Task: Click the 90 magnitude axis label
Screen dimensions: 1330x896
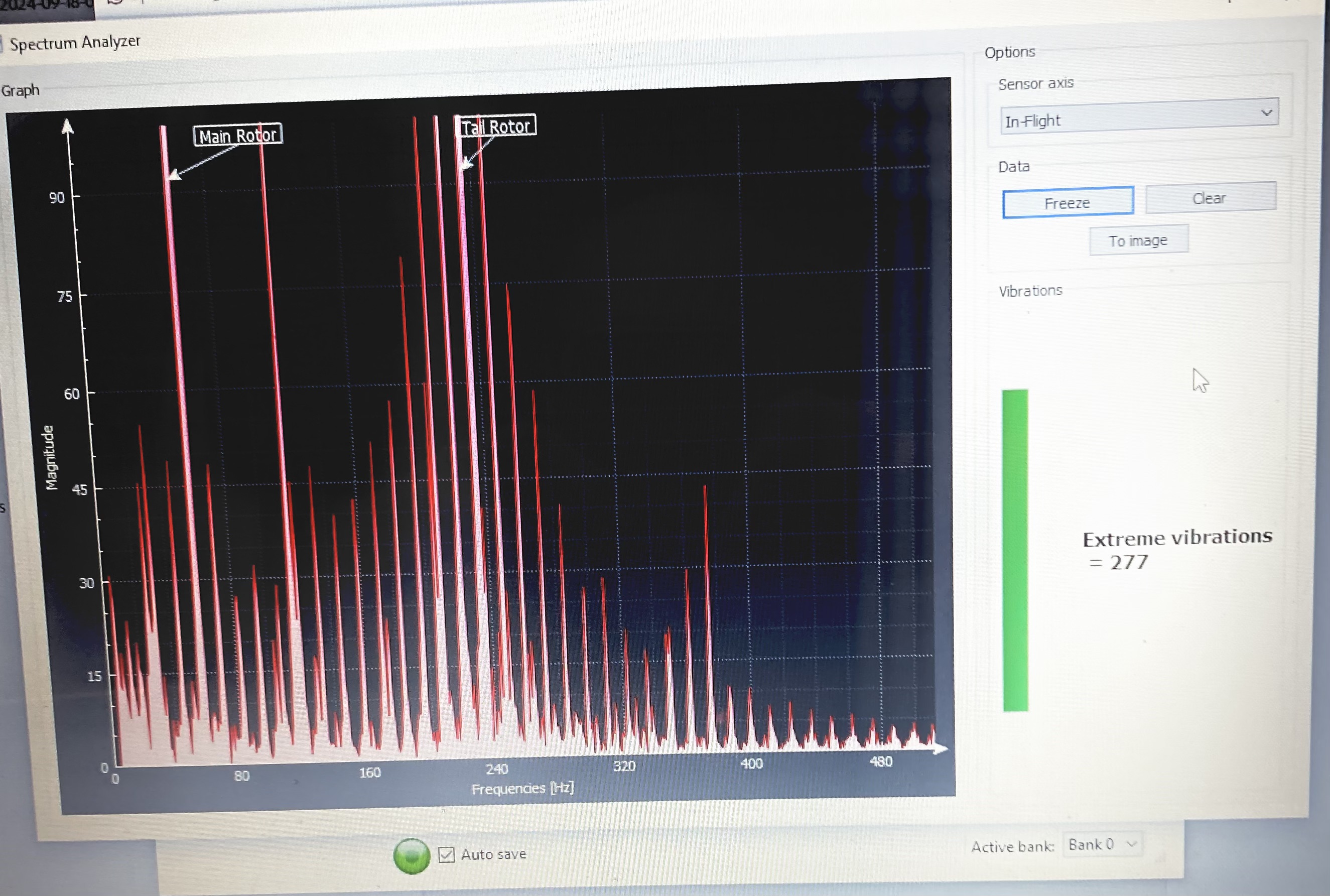Action: tap(57, 198)
